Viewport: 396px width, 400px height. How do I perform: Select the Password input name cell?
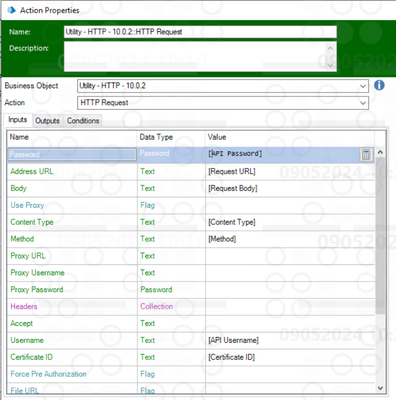[72, 154]
